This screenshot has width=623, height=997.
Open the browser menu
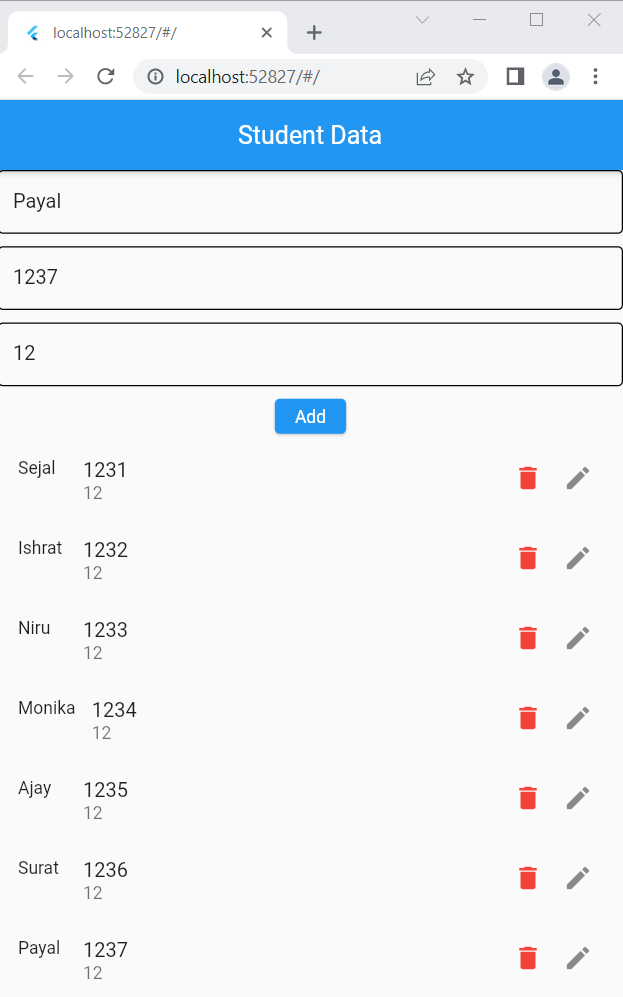coord(597,76)
